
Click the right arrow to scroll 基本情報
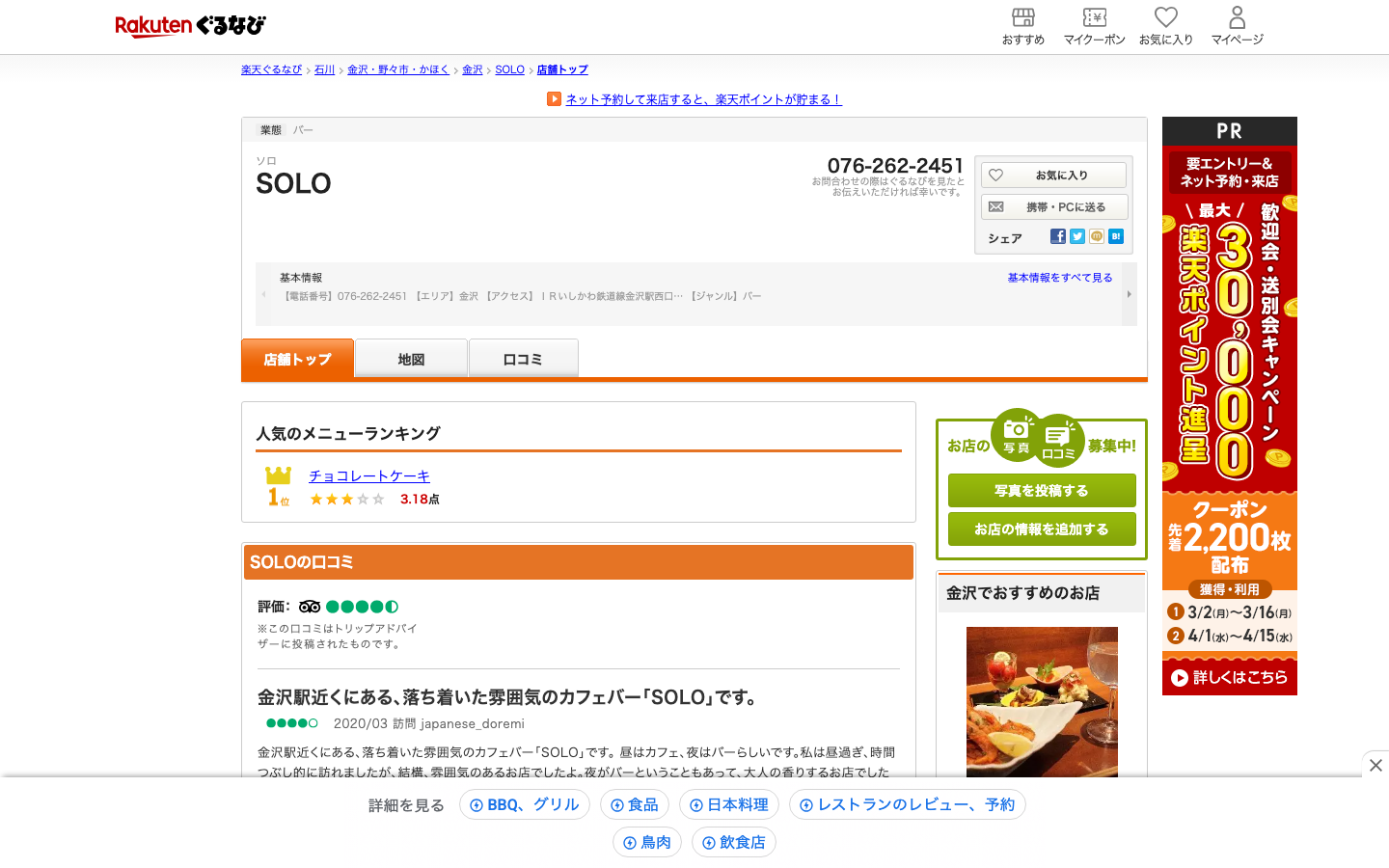[x=1129, y=294]
